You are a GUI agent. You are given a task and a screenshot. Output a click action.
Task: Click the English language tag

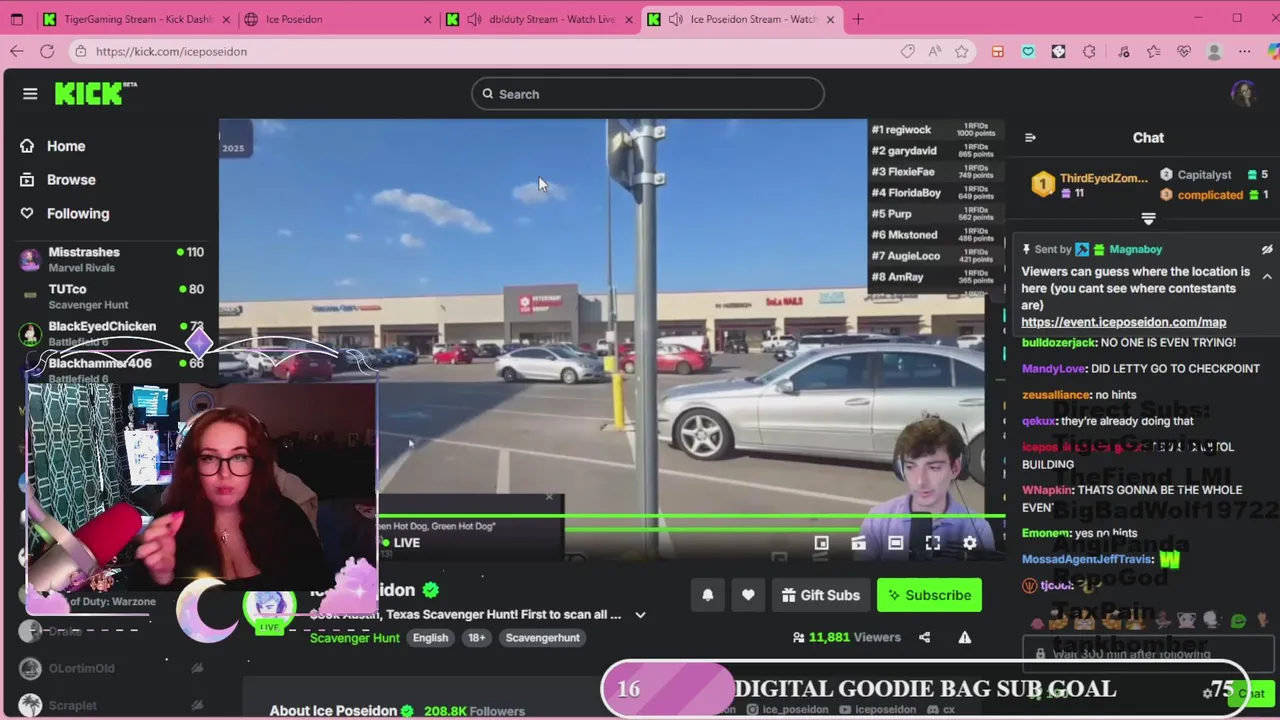[x=430, y=638]
